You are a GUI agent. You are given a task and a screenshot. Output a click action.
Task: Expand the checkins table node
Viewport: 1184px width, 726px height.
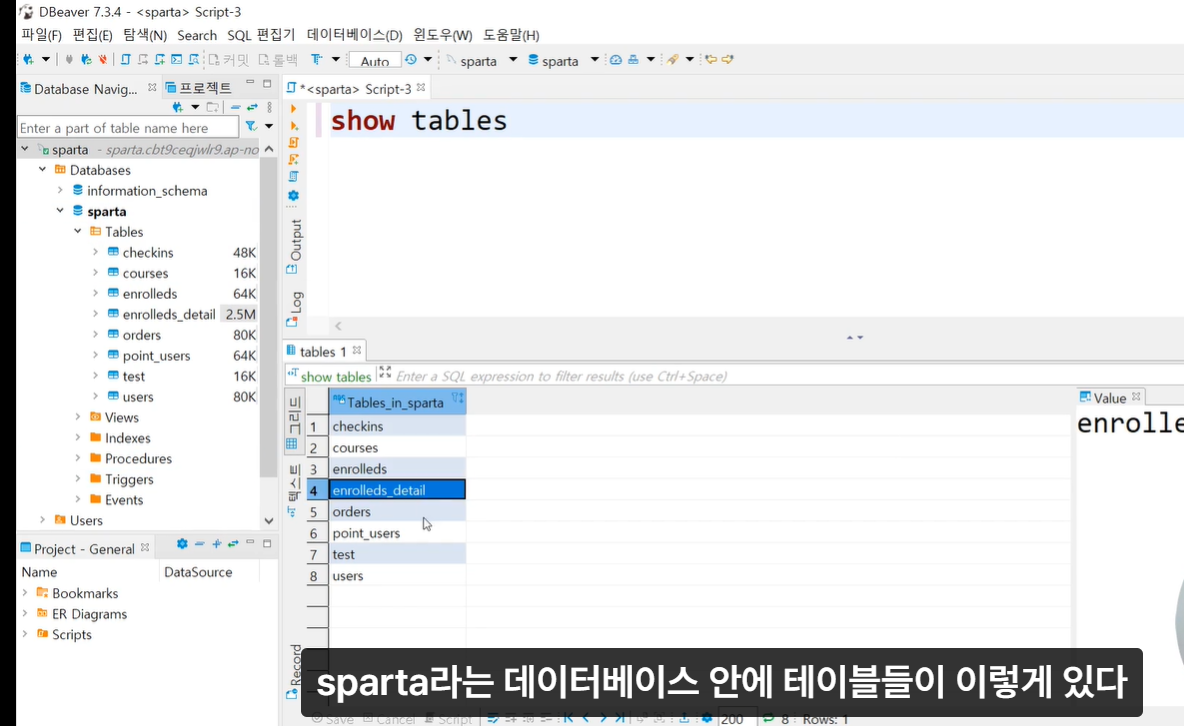tap(95, 252)
